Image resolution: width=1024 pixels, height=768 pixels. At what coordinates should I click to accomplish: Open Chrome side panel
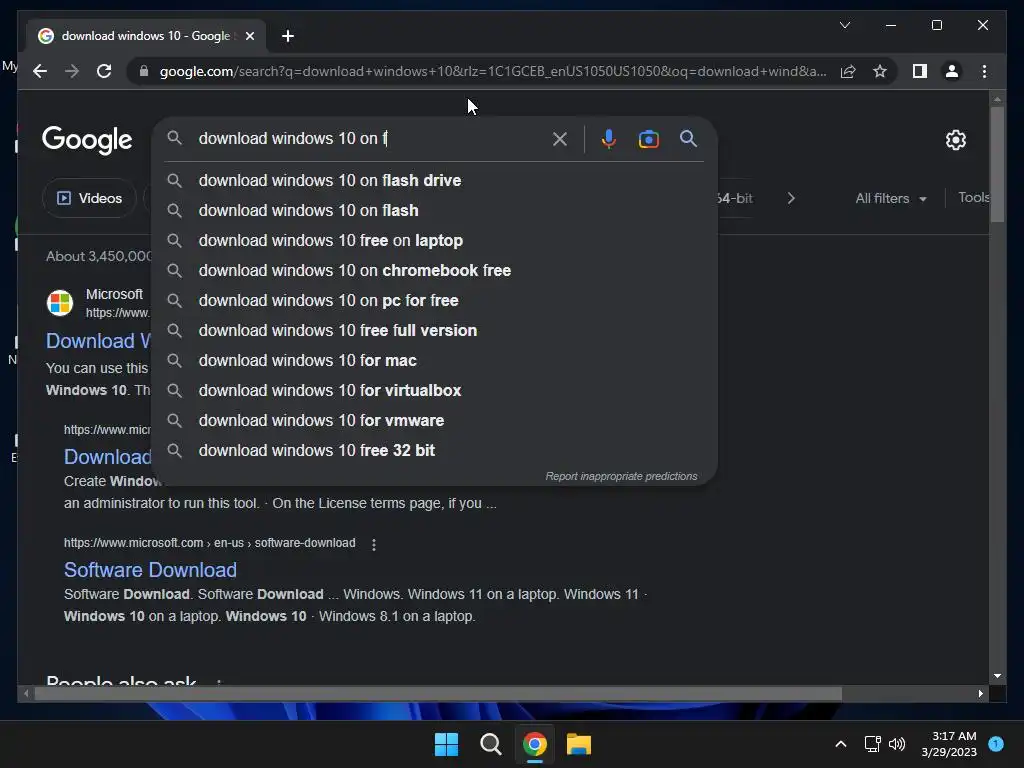920,71
